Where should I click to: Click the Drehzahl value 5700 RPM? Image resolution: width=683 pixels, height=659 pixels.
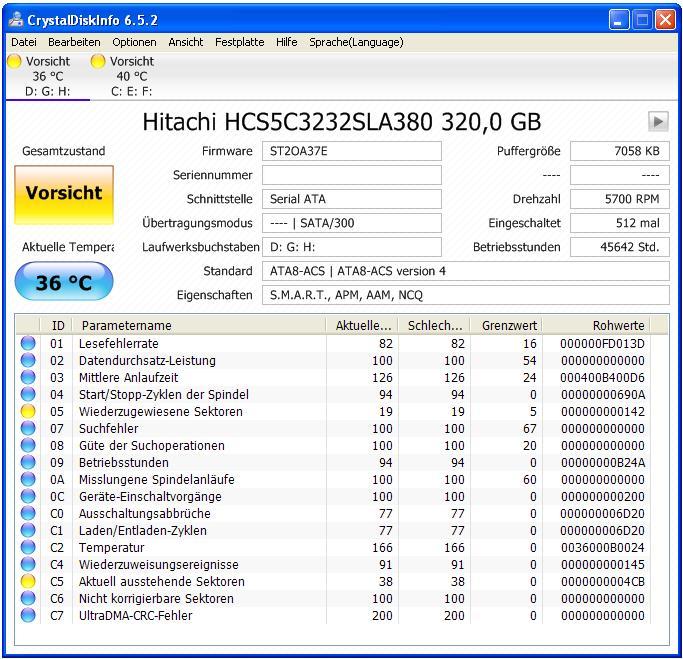pyautogui.click(x=620, y=199)
